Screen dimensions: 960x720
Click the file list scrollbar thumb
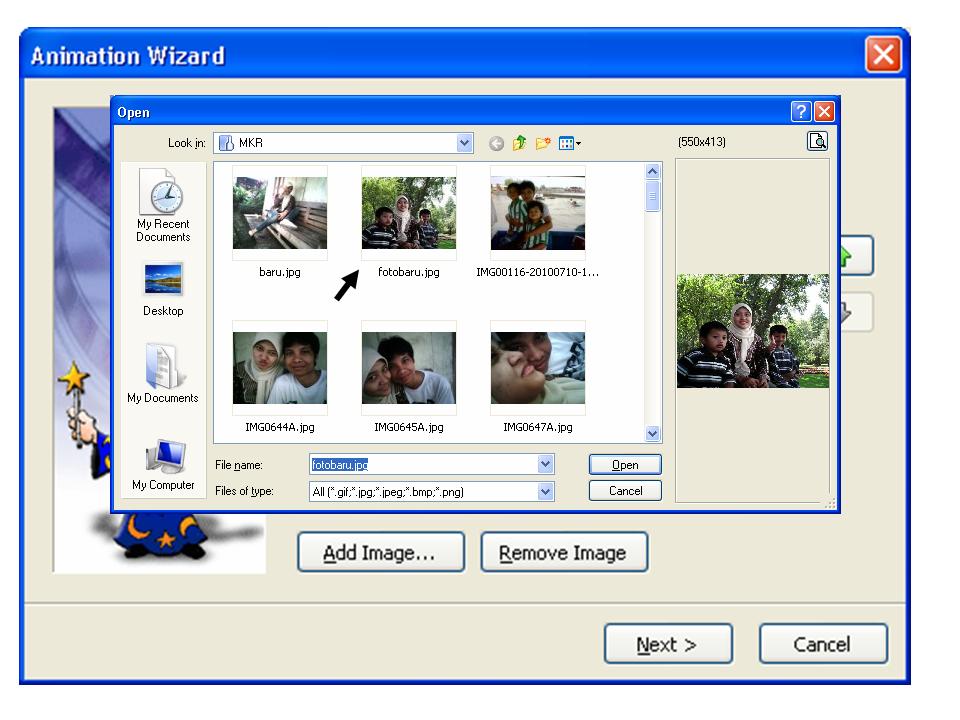coord(653,196)
